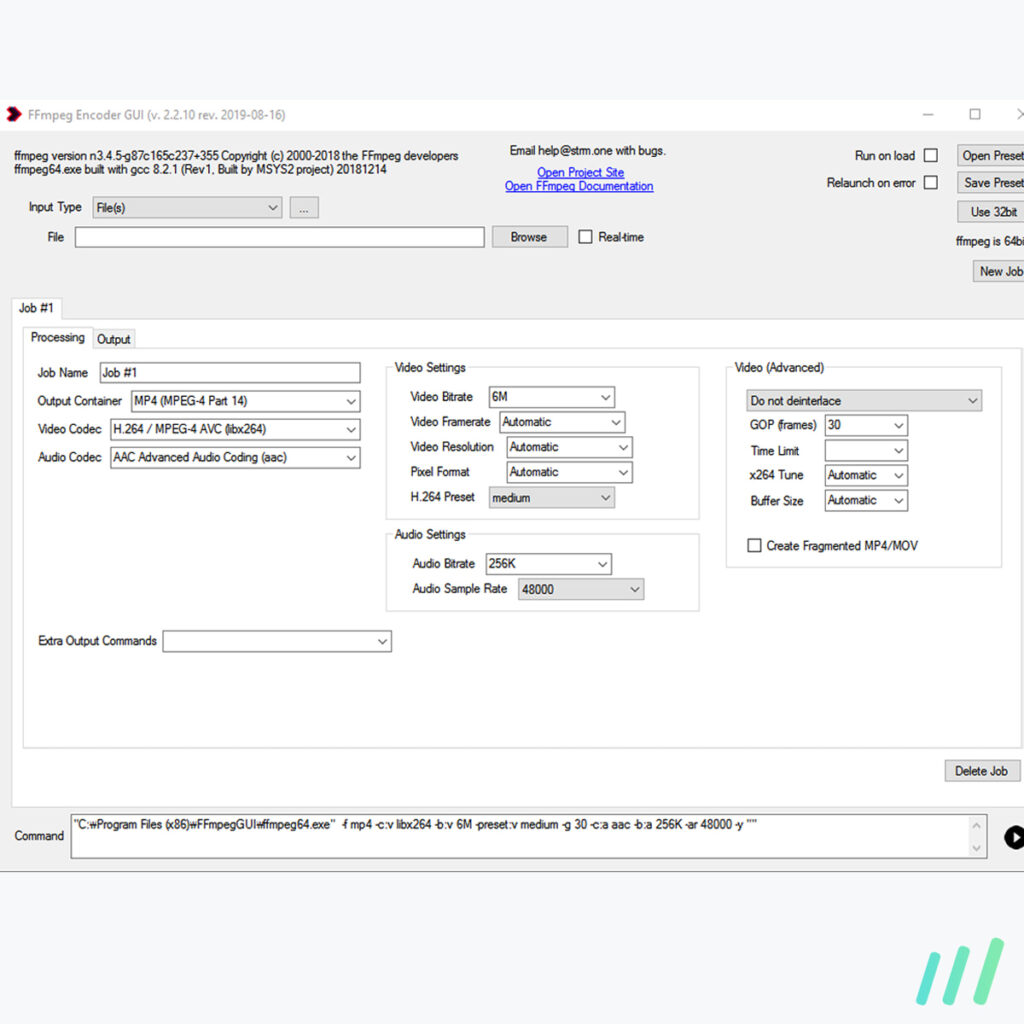Expand the Buffer Size dropdown
The width and height of the screenshot is (1024, 1024).
(x=866, y=501)
